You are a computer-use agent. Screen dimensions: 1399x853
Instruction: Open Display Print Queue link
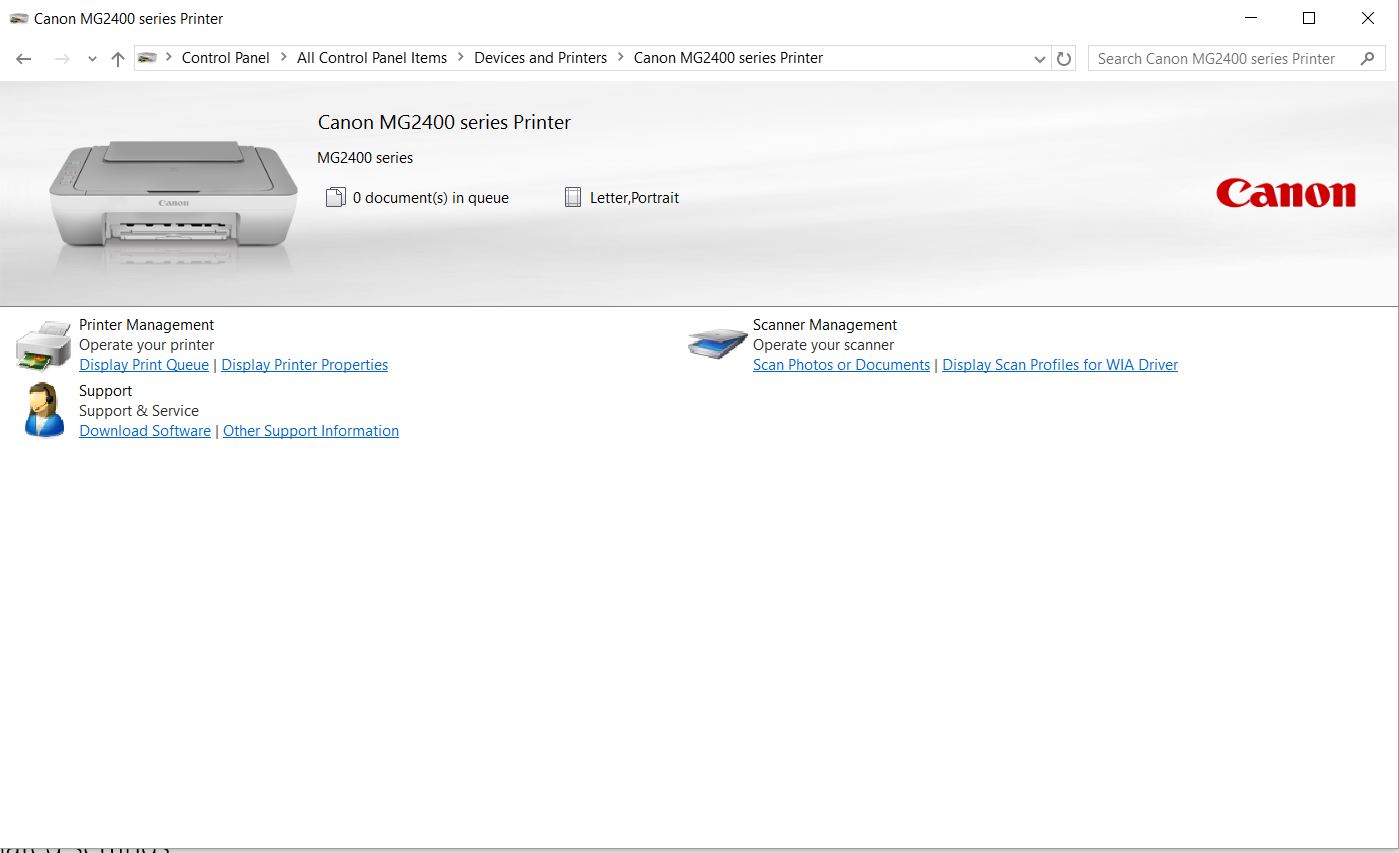click(144, 365)
